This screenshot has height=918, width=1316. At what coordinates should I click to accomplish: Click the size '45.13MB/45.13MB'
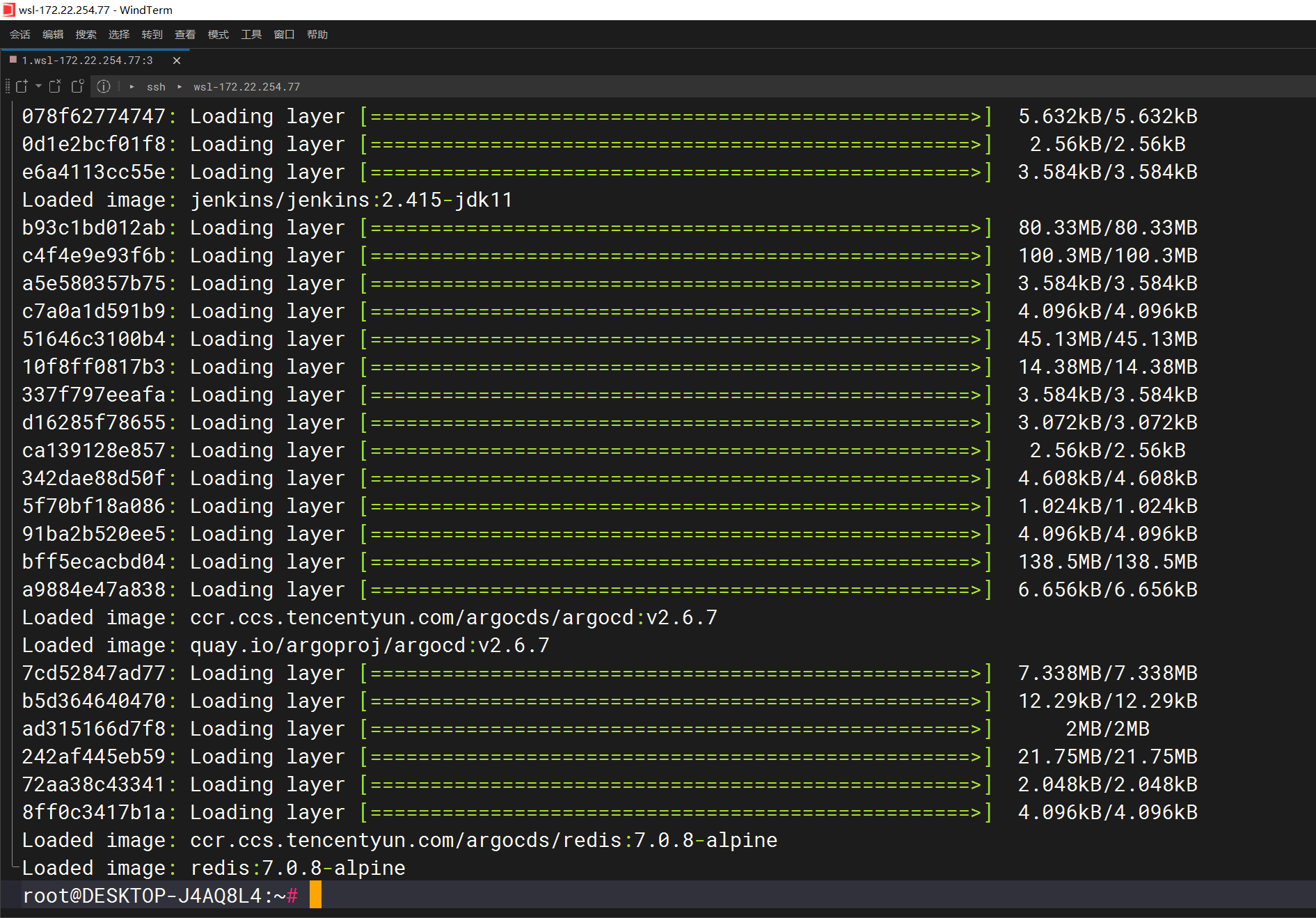tap(1108, 339)
